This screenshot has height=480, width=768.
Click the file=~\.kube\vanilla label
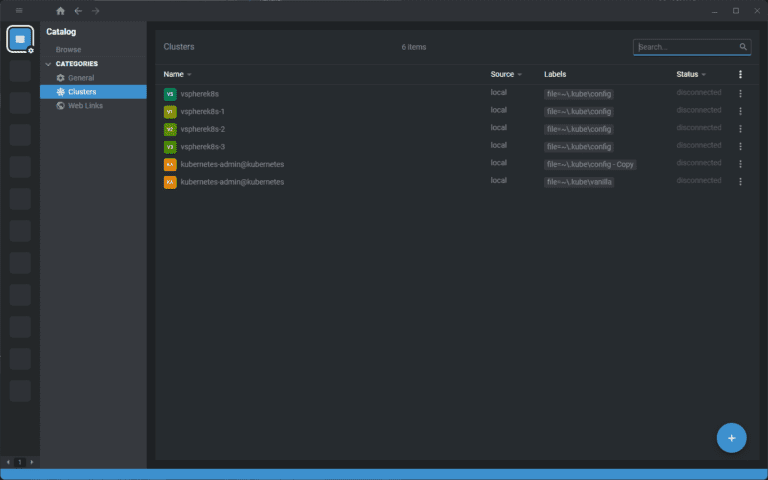(579, 182)
